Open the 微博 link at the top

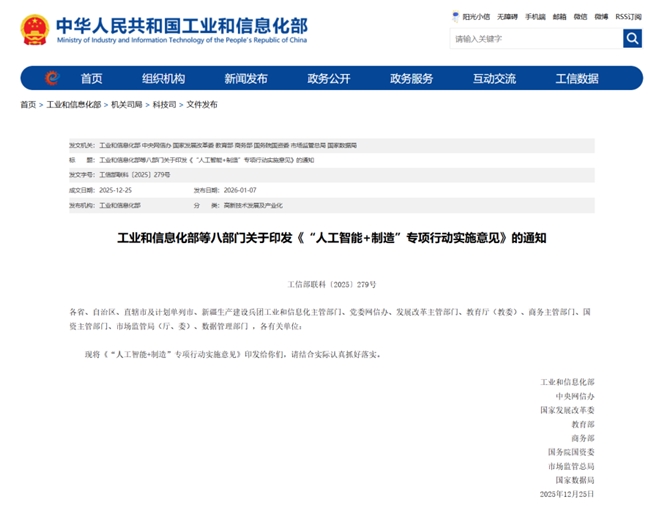point(601,17)
